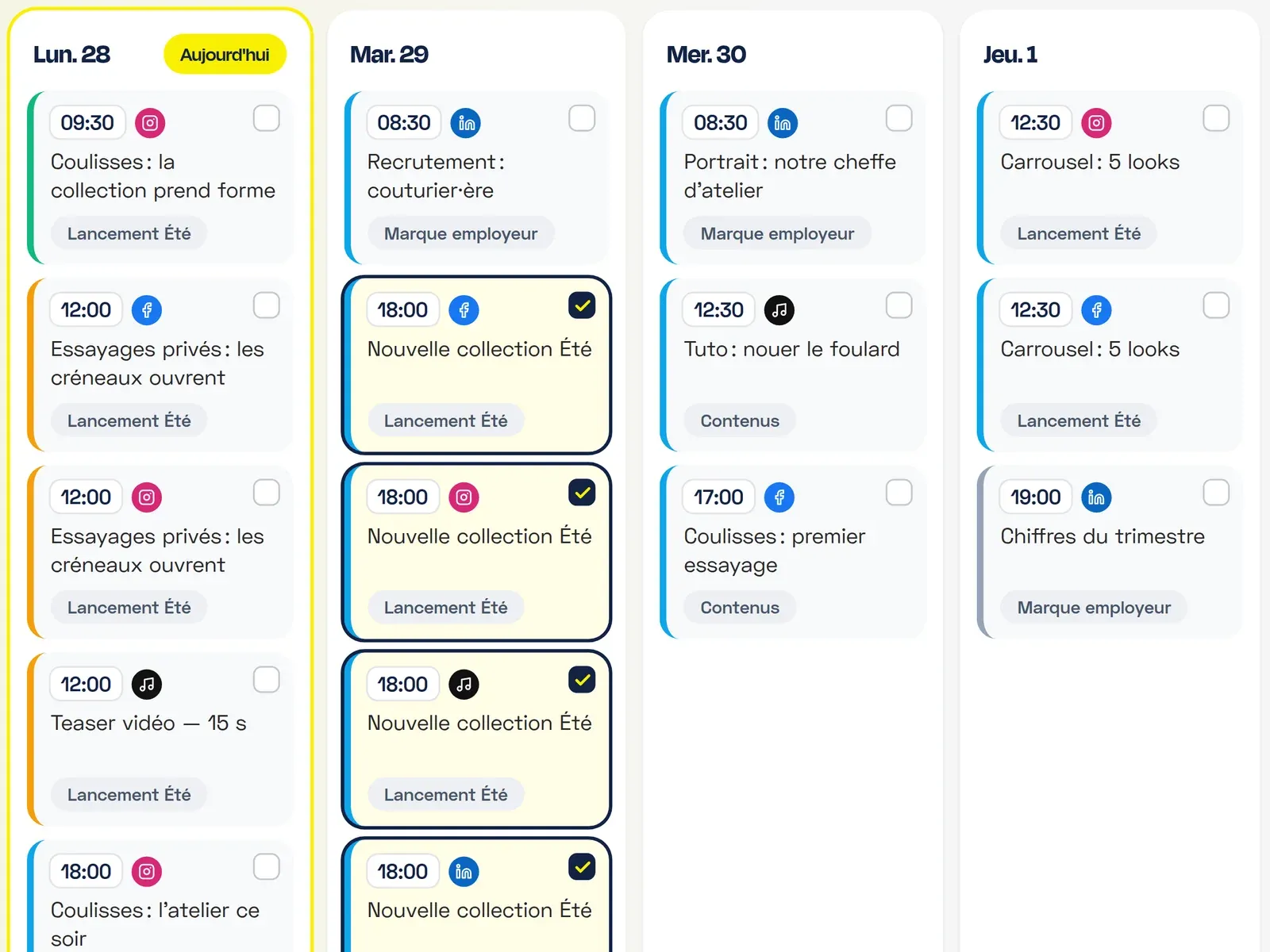Image resolution: width=1270 pixels, height=952 pixels.
Task: Click Instagram icon on Thursday's first Carrousel post
Action: (x=1096, y=123)
